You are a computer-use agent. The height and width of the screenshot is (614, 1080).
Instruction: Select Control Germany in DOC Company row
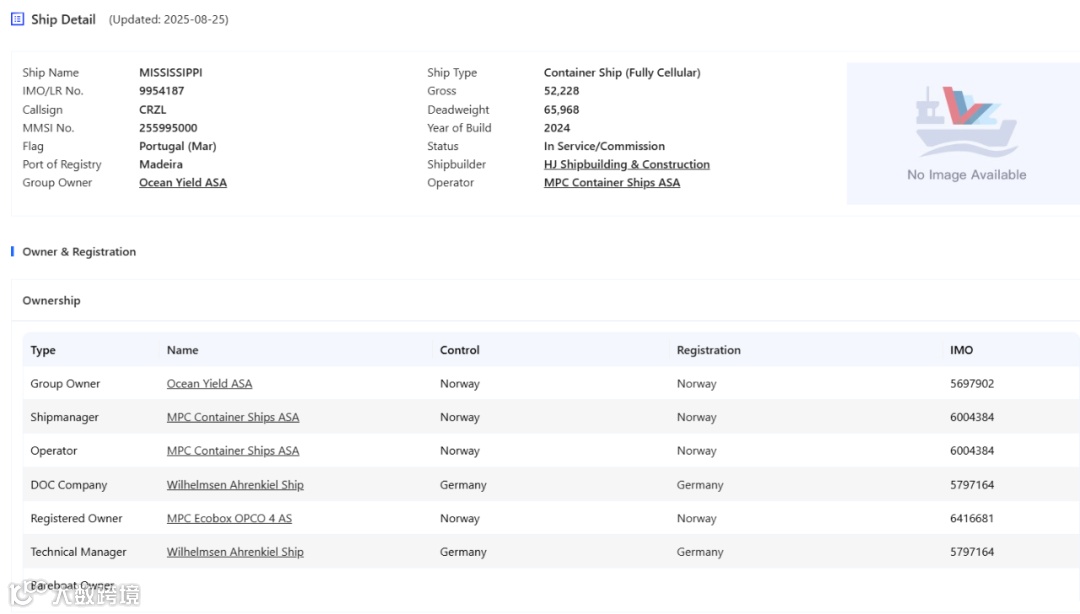[x=464, y=485]
